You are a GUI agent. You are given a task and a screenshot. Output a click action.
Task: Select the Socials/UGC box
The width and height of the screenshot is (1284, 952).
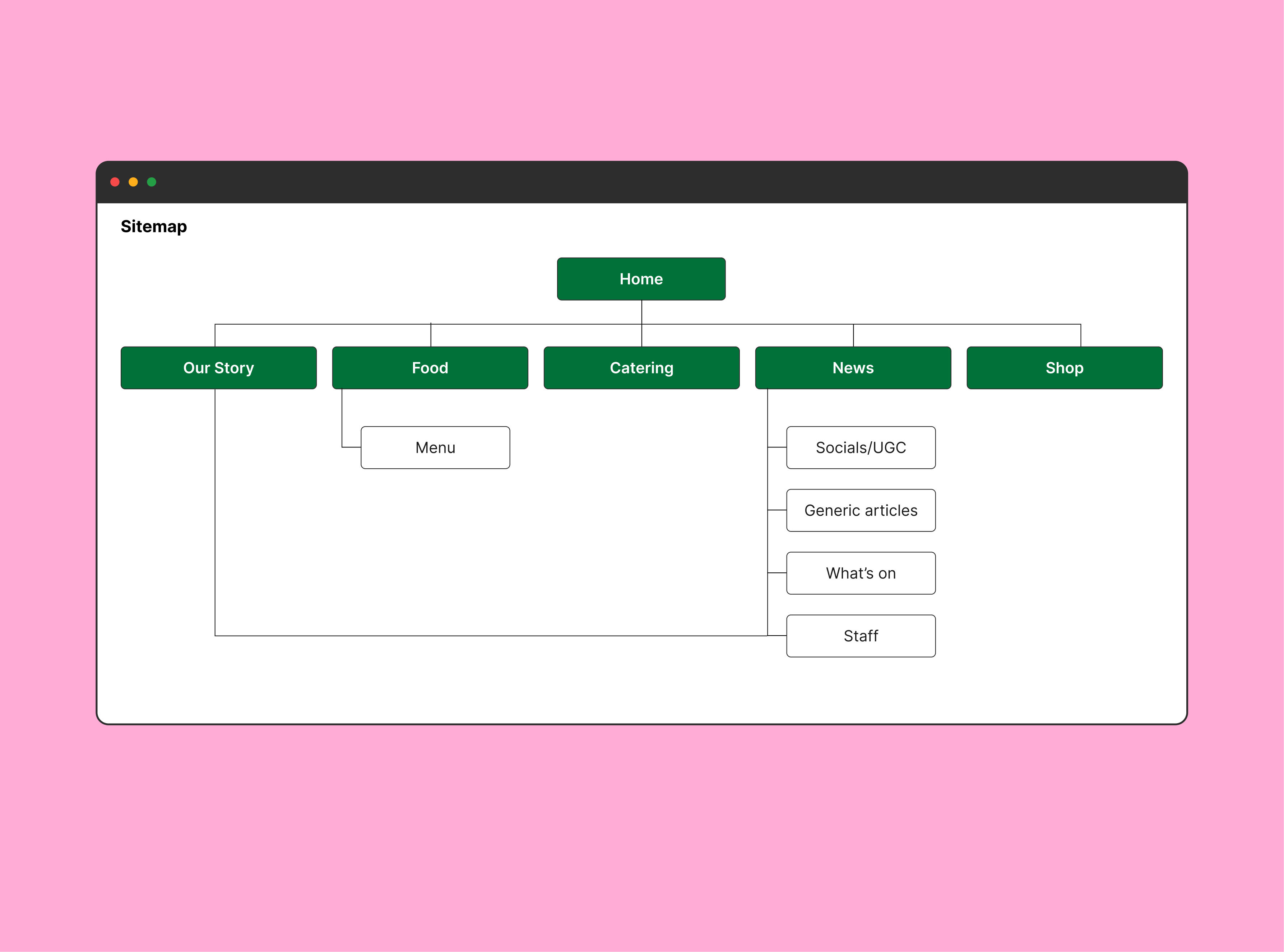tap(861, 448)
